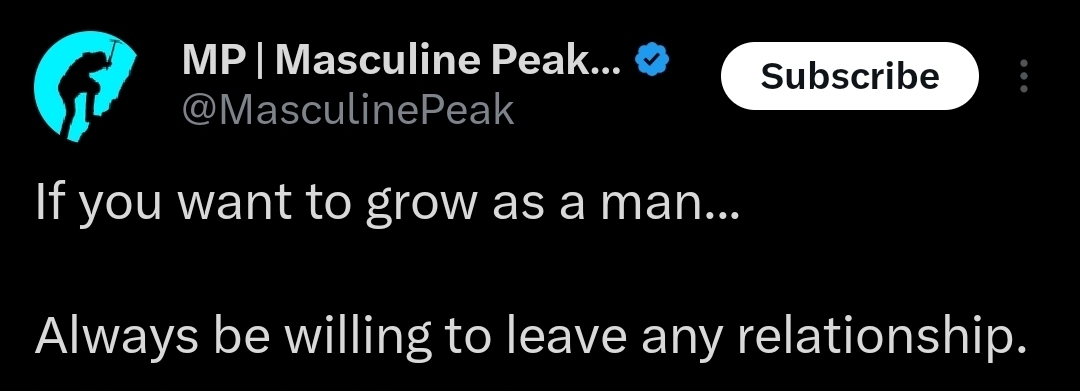Subscribe to Masculine Peak
Image resolution: width=1080 pixels, height=391 pixels.
tap(849, 76)
